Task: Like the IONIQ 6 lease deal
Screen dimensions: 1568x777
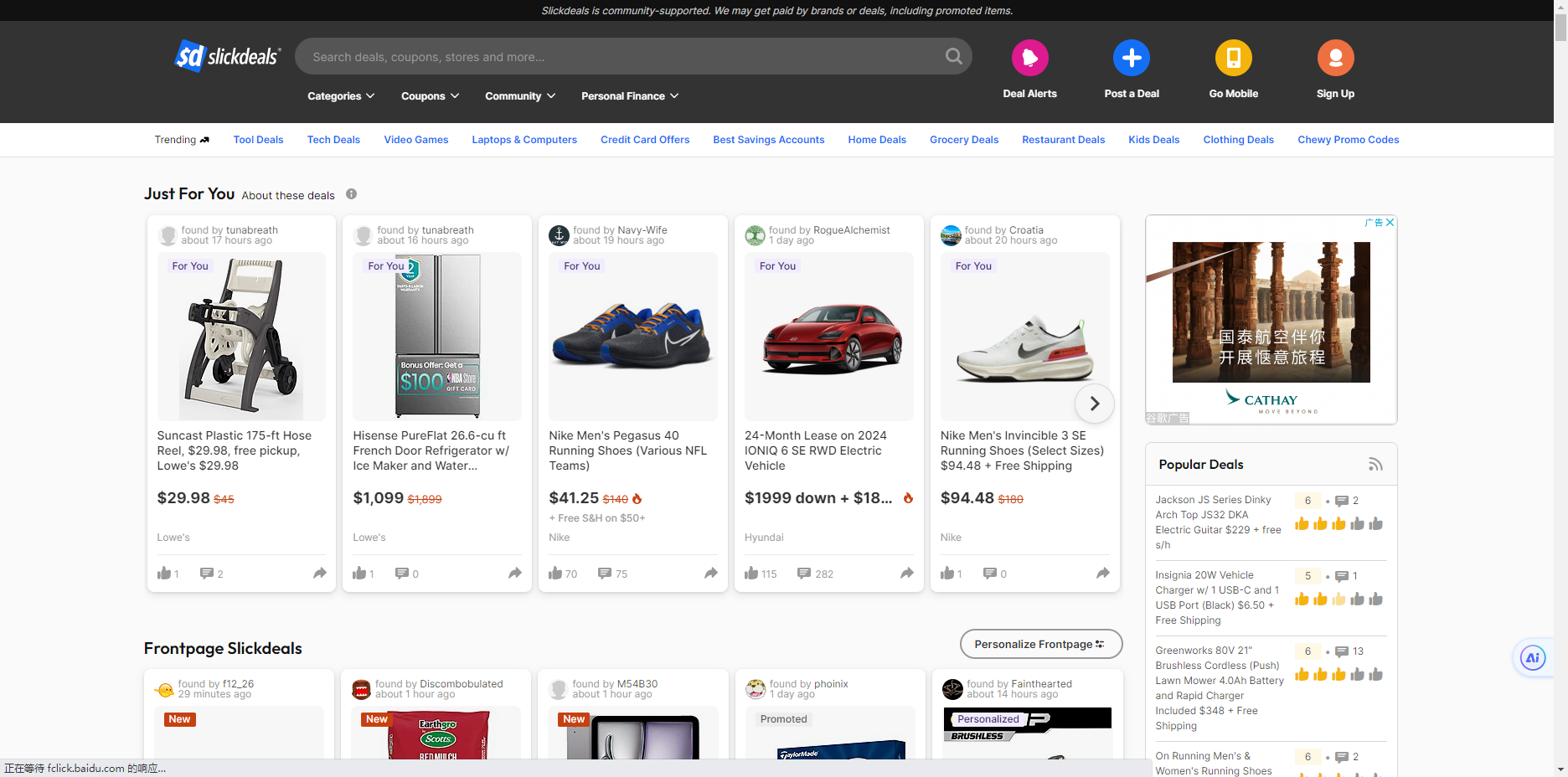Action: (751, 574)
